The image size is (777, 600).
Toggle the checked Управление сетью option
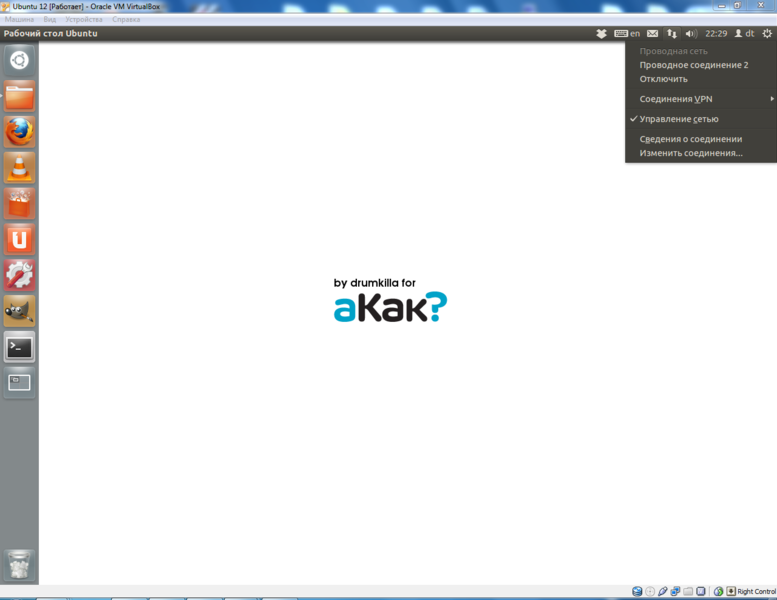(x=678, y=119)
